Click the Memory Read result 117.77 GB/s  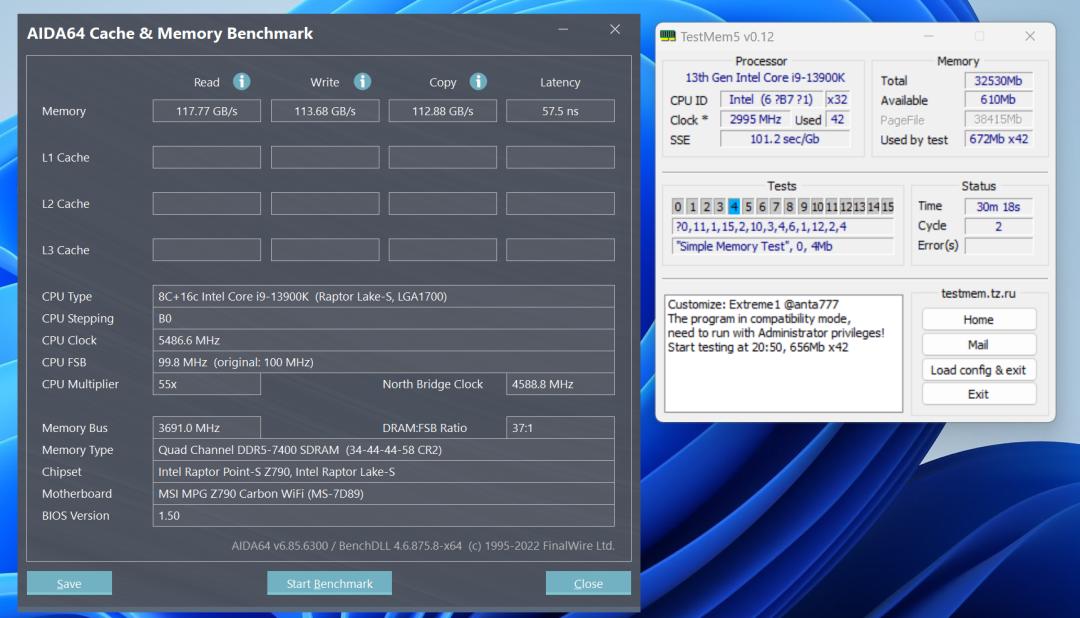(x=206, y=111)
